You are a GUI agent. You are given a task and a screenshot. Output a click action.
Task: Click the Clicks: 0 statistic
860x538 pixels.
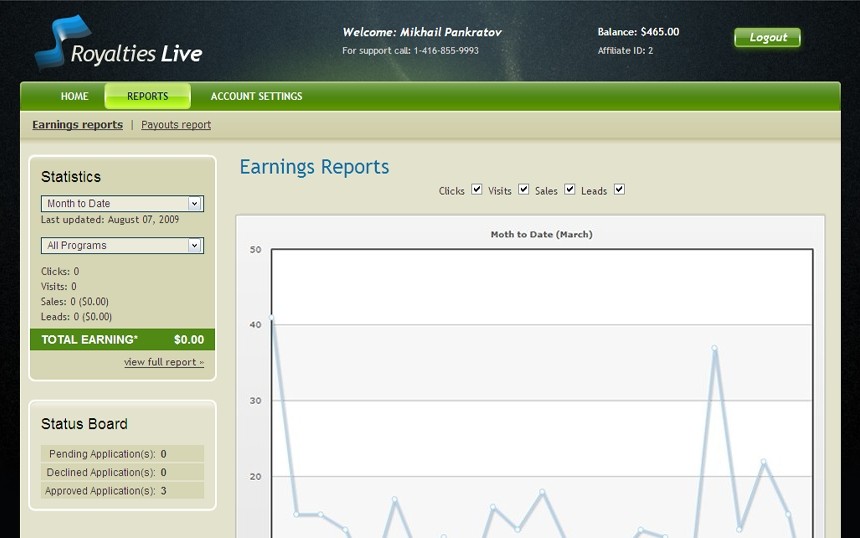click(x=60, y=271)
